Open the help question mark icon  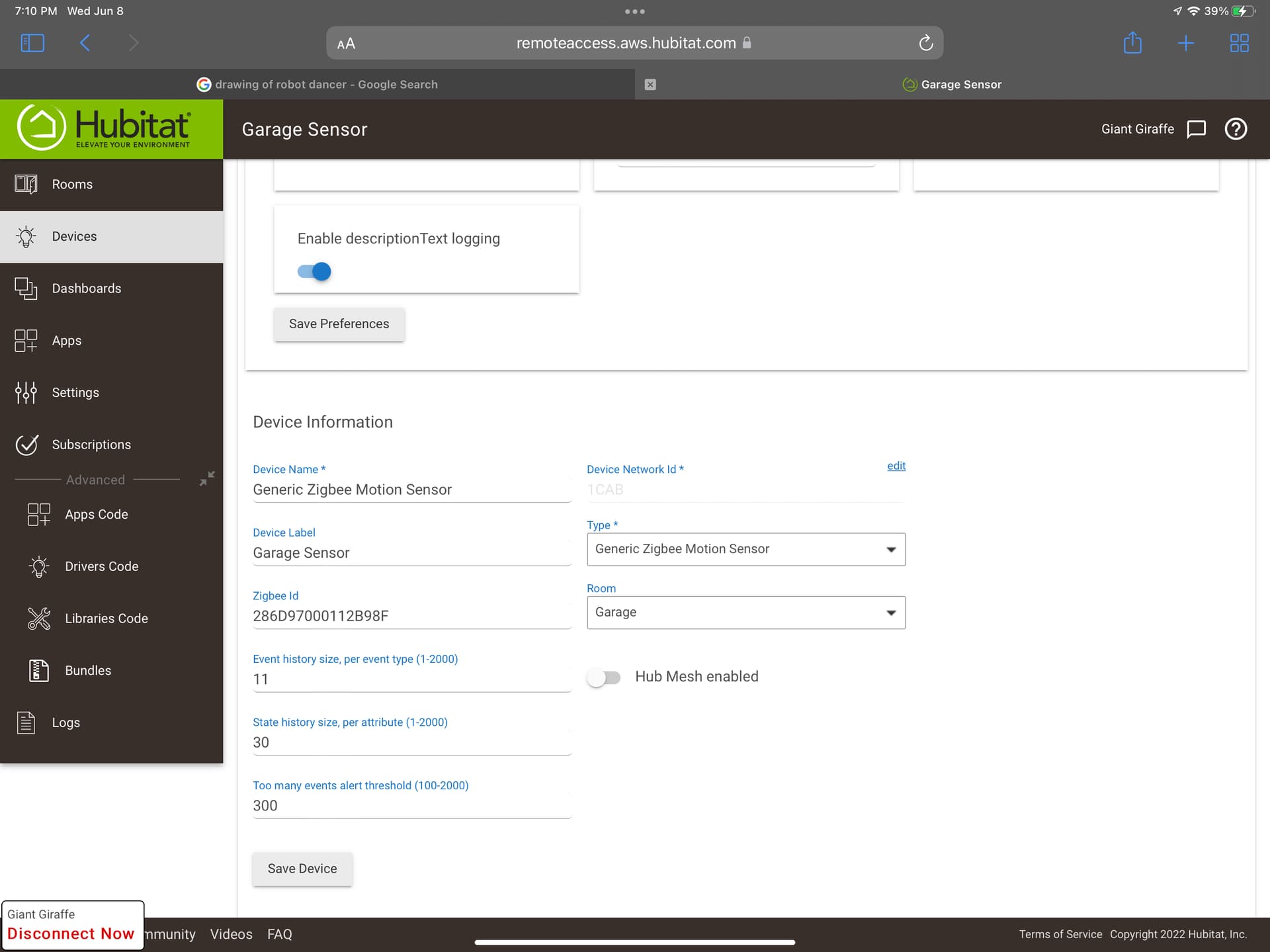coord(1236,129)
